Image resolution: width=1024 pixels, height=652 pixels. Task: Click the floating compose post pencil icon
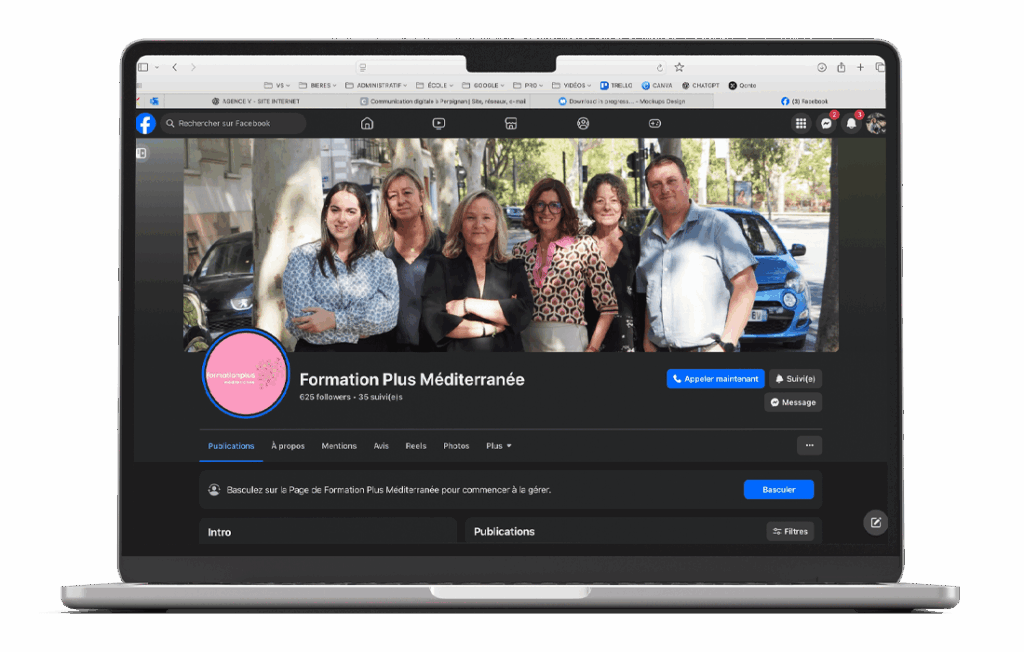875,523
